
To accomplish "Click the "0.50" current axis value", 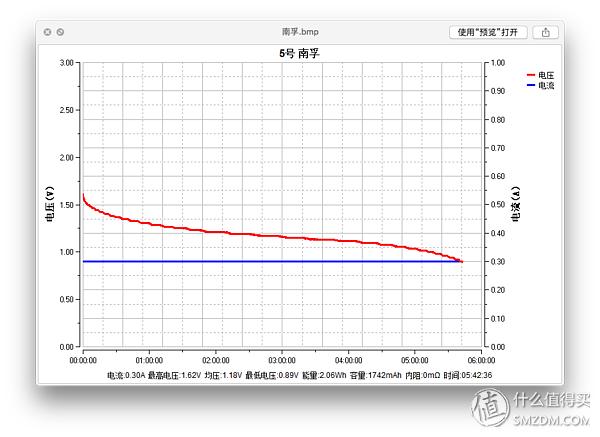I will click(x=498, y=205).
